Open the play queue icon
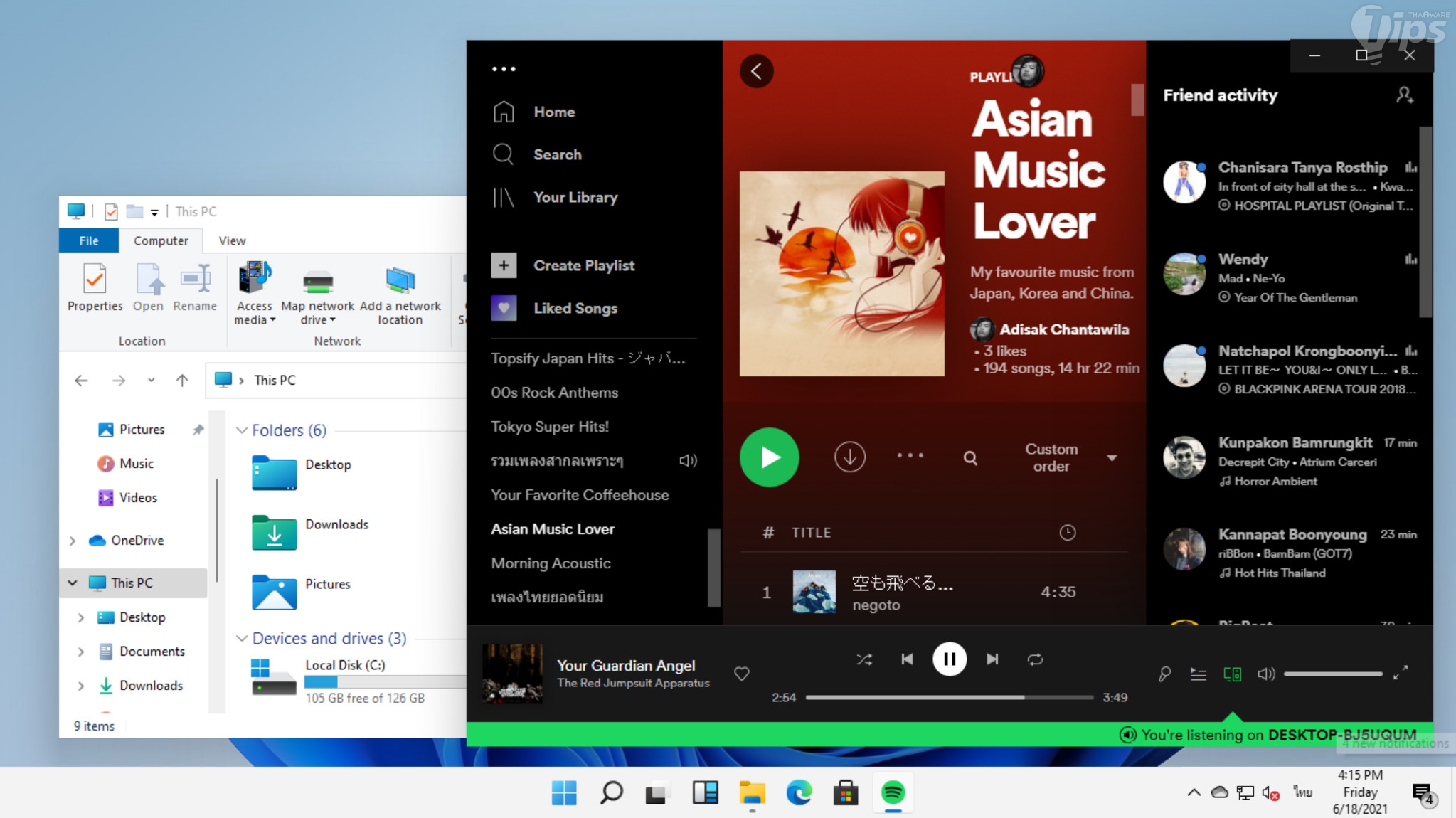Screen dimensions: 1456x818 (1199, 674)
